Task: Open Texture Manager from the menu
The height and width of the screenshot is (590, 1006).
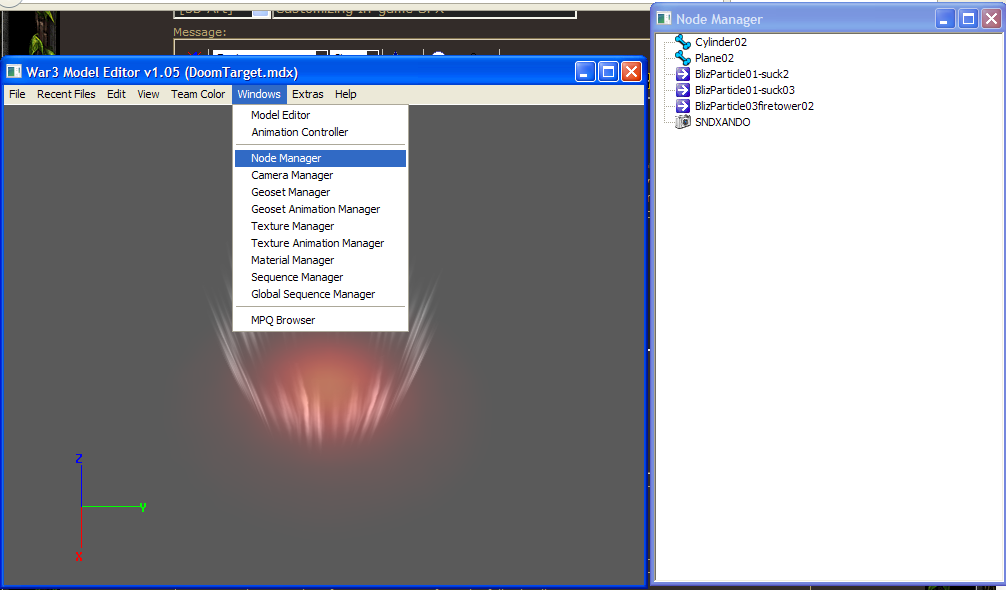Action: (320, 226)
